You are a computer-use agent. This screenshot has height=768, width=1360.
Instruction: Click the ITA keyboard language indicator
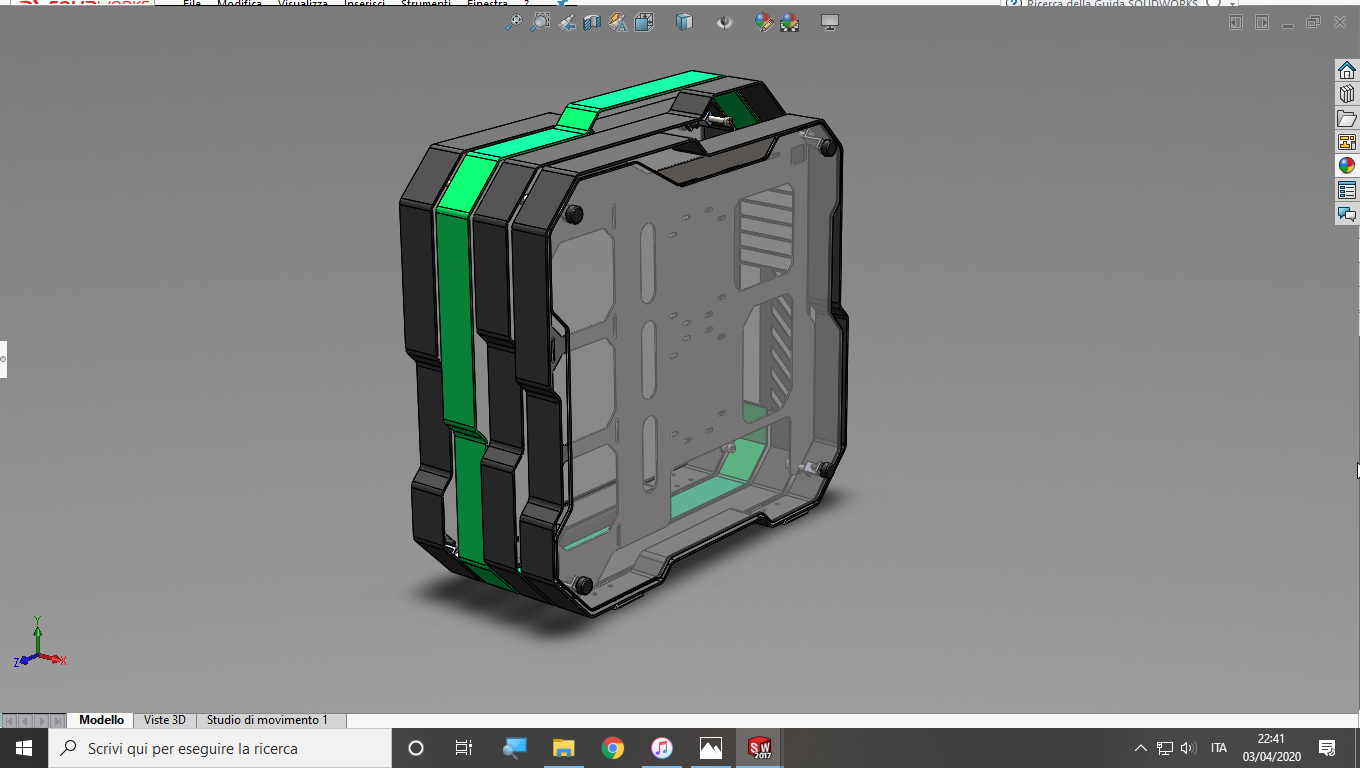[x=1219, y=748]
